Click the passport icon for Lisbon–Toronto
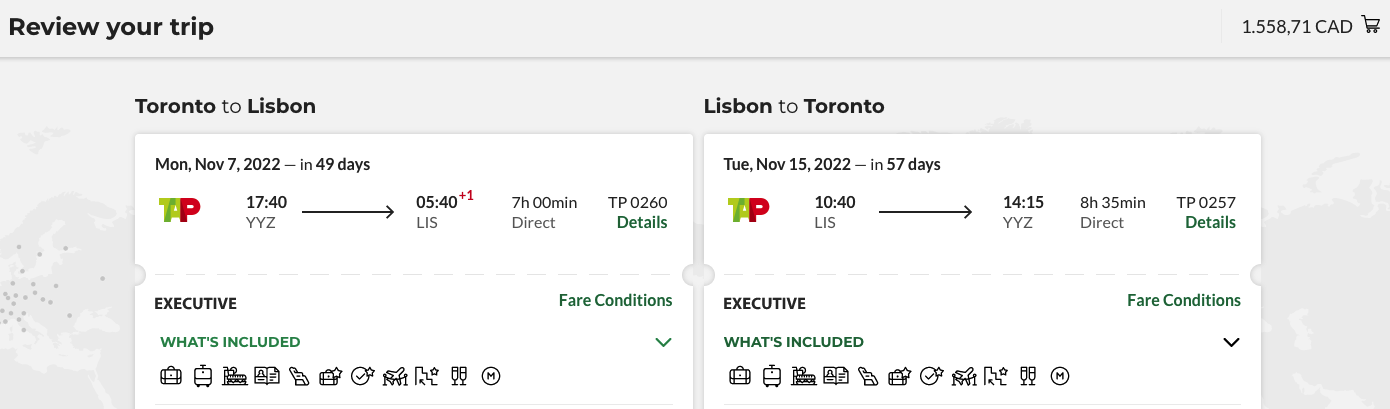 click(x=835, y=377)
